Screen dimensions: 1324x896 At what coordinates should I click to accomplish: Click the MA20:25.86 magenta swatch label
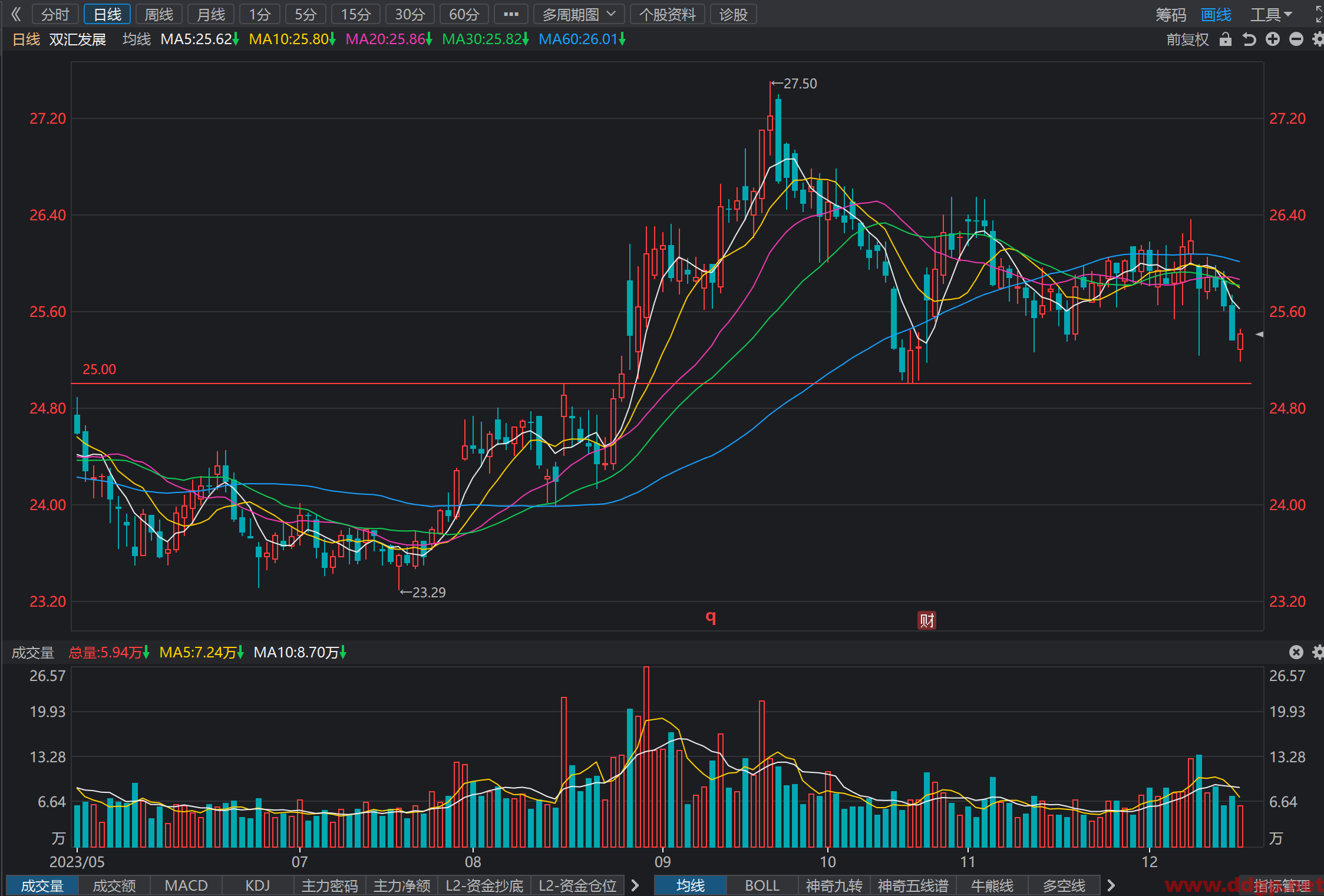coord(389,39)
